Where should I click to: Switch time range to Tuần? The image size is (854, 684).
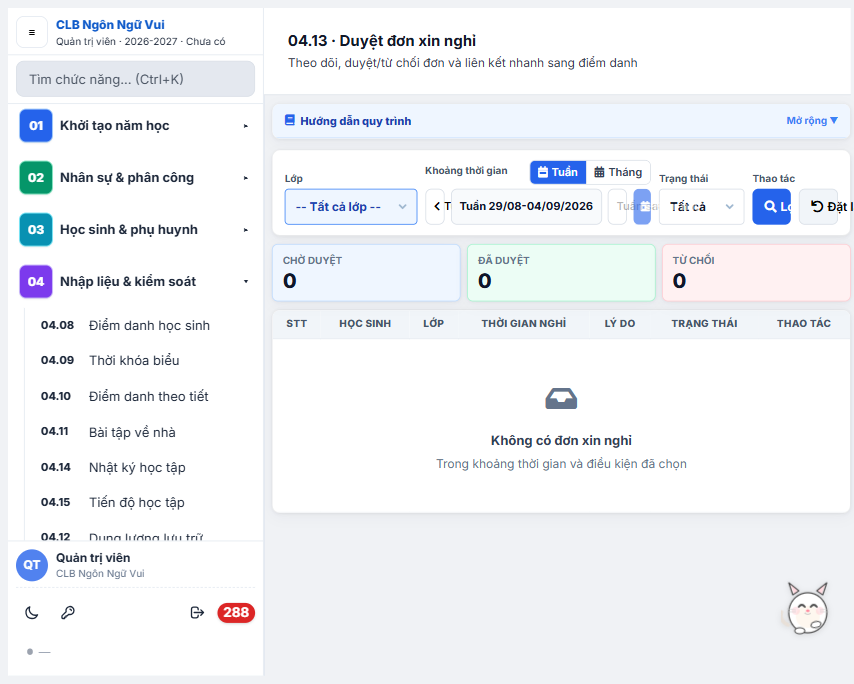pos(558,172)
